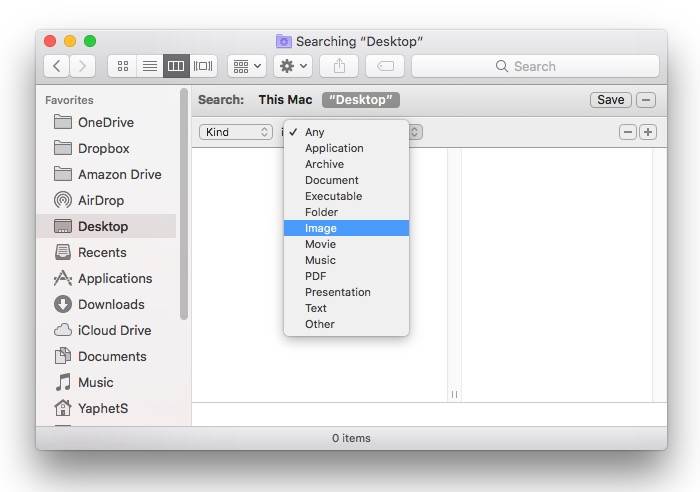Choose Presentation from the kind menu
The image size is (700, 492).
(x=346, y=292)
